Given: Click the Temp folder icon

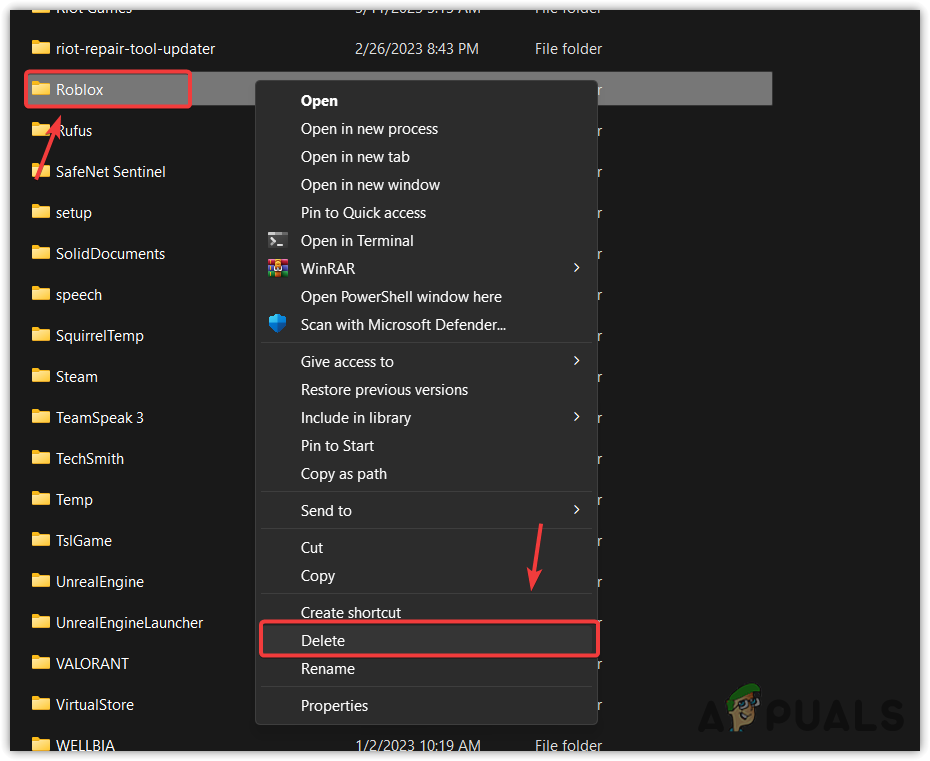Looking at the screenshot, I should (x=40, y=498).
